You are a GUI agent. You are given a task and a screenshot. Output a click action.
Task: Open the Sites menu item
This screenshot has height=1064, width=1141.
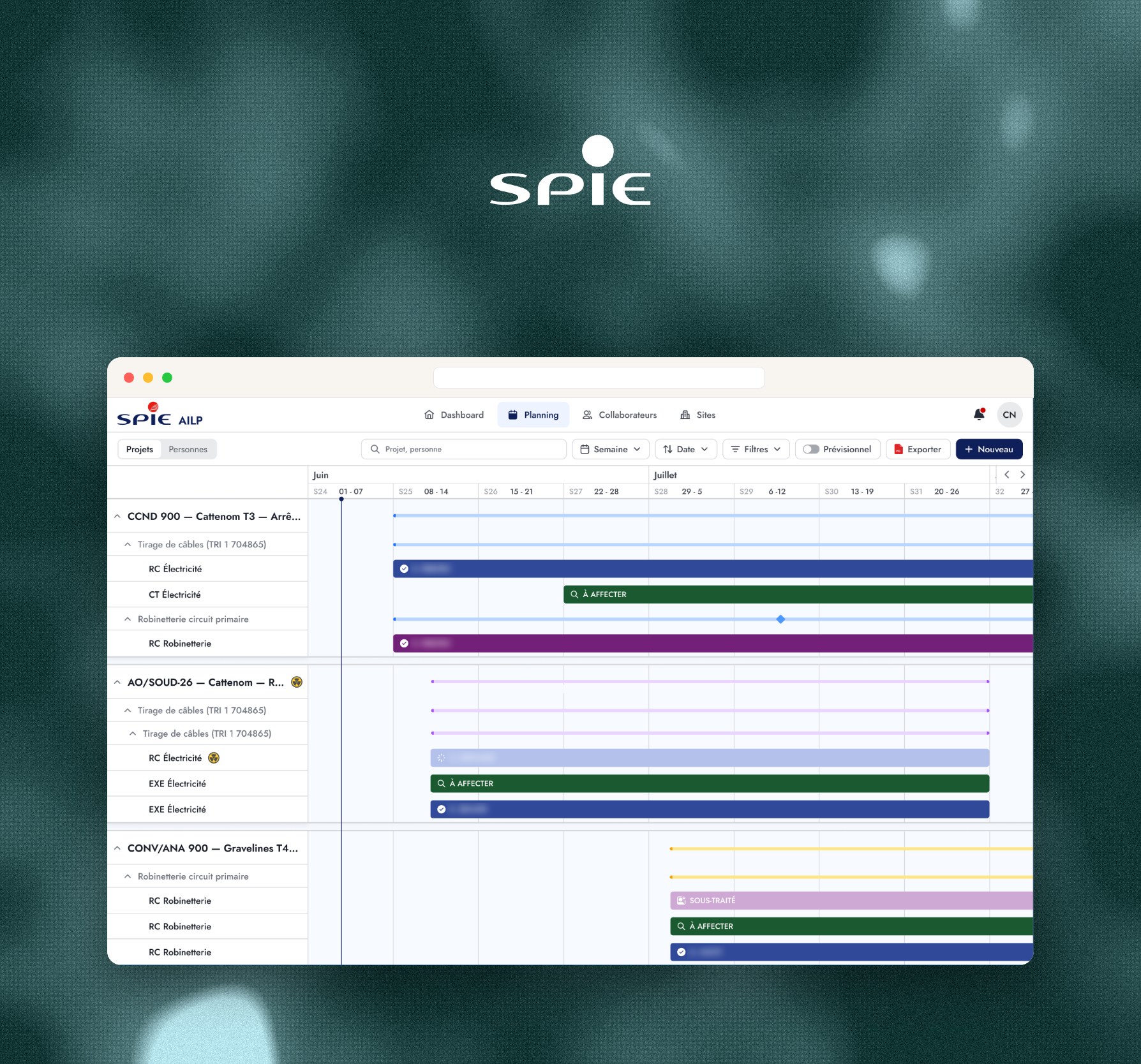(697, 415)
